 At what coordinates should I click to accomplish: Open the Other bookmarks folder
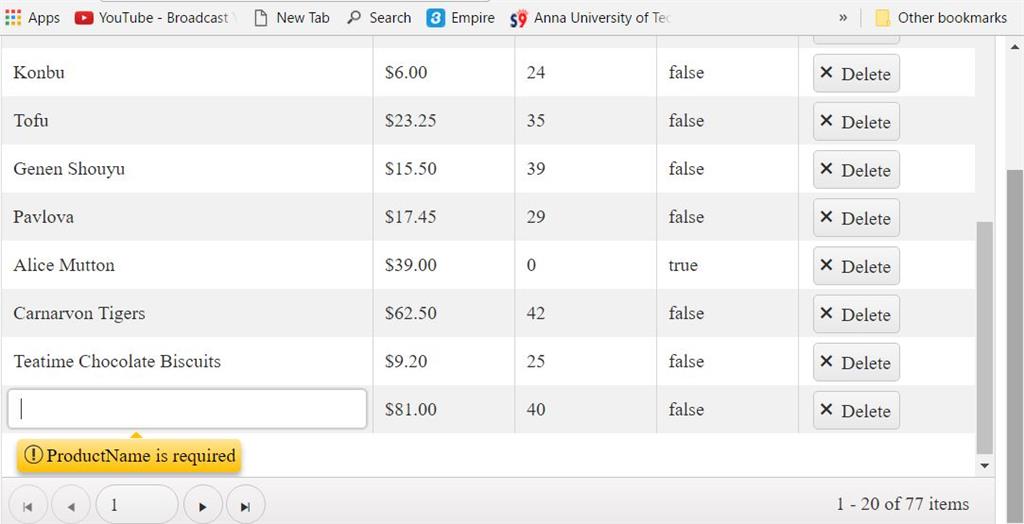pos(940,17)
